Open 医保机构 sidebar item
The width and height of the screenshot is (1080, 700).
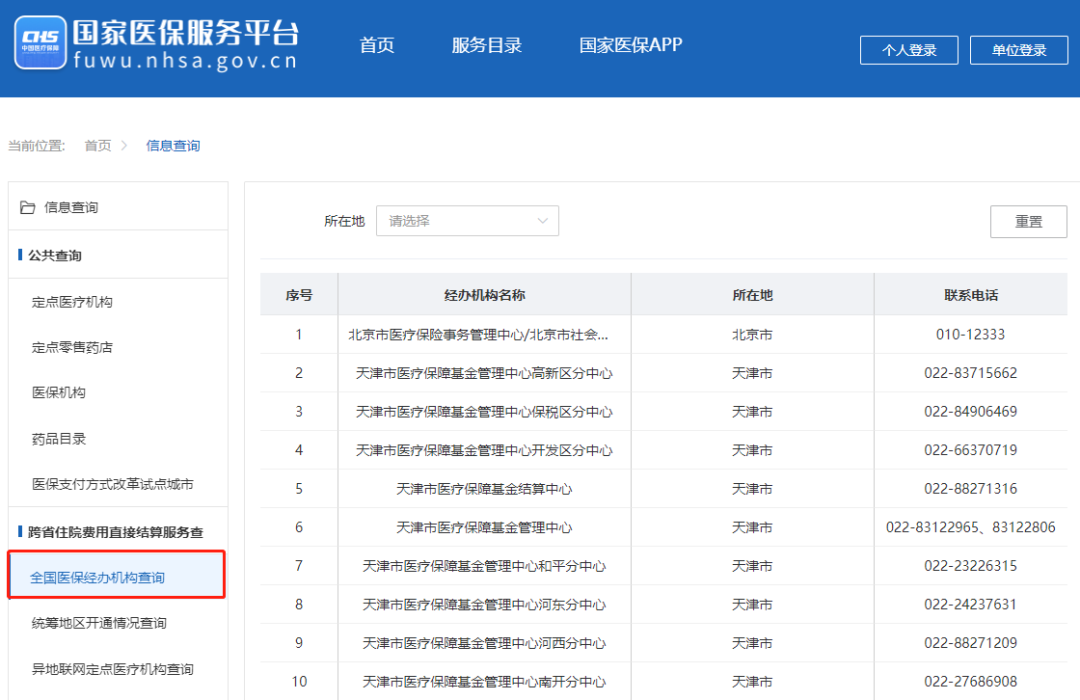coord(59,393)
